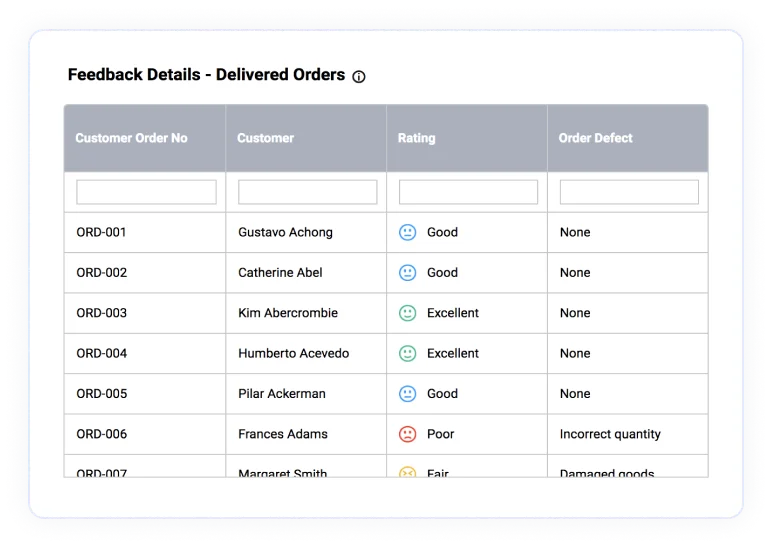Click the Good smiley icon for Pilar Ackerman

[x=408, y=394]
